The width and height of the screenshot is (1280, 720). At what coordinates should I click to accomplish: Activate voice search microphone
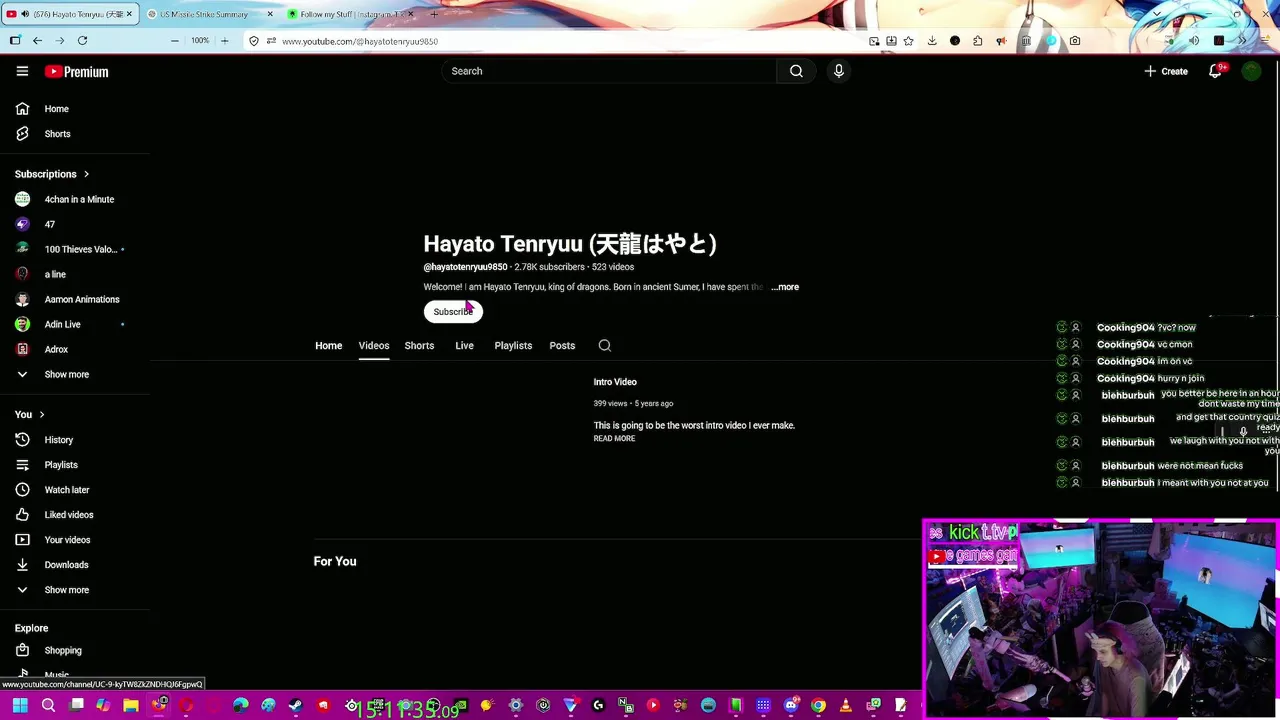tap(839, 71)
